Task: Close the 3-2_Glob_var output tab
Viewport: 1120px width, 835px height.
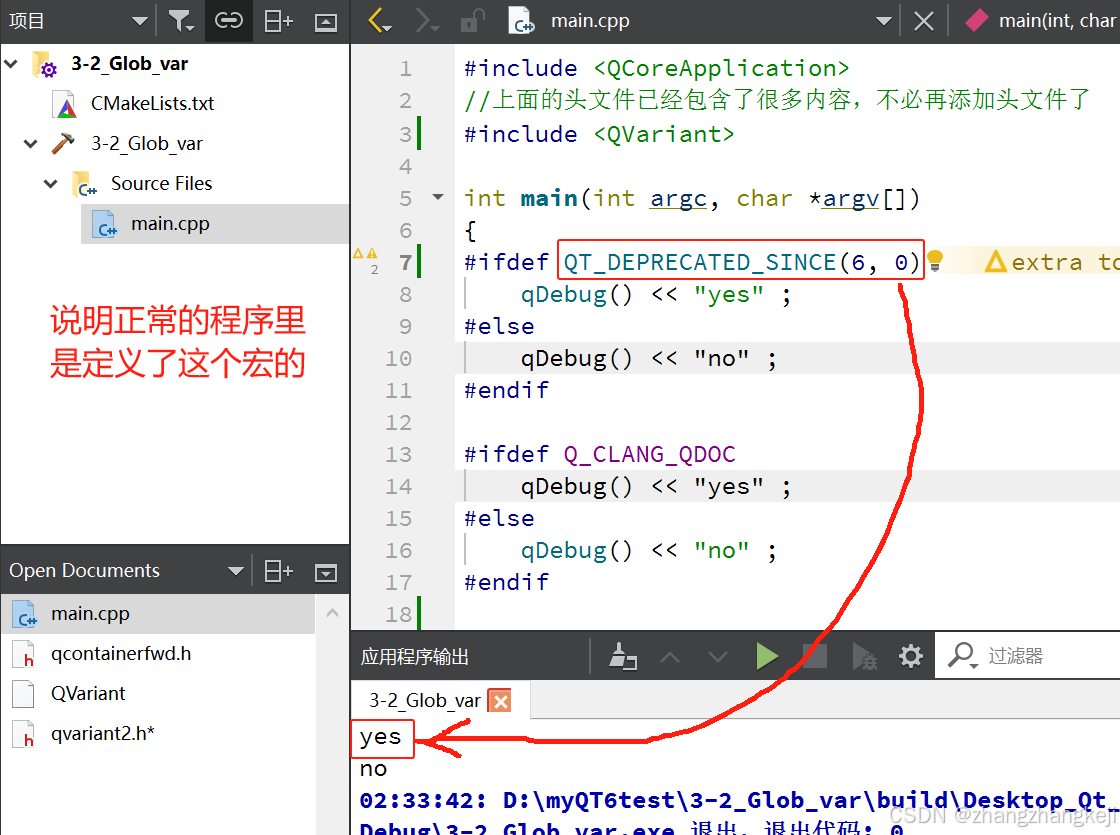Action: tap(500, 701)
